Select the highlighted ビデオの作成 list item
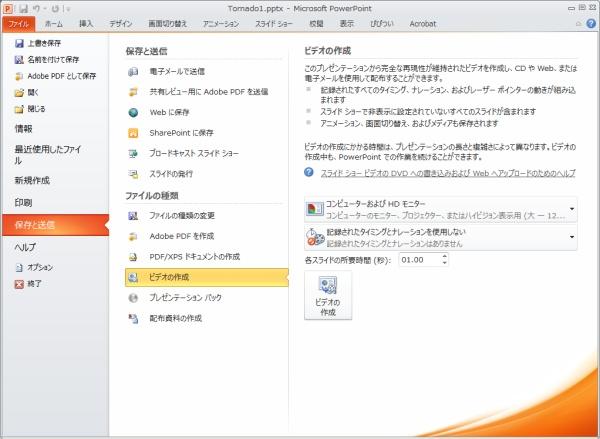Viewport: 600px width, 439px height. pyautogui.click(x=207, y=277)
